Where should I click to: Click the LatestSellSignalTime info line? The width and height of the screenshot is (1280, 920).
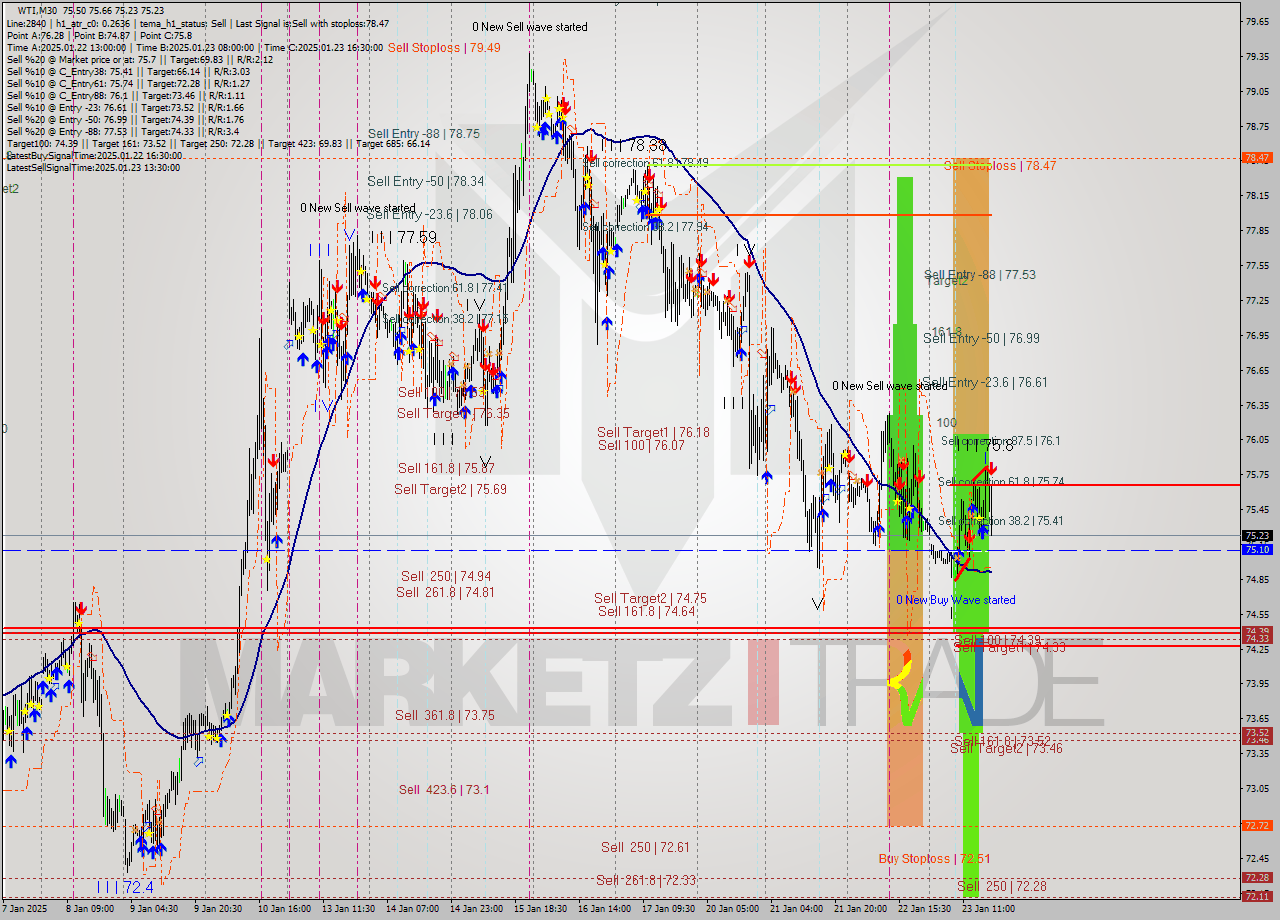point(94,168)
